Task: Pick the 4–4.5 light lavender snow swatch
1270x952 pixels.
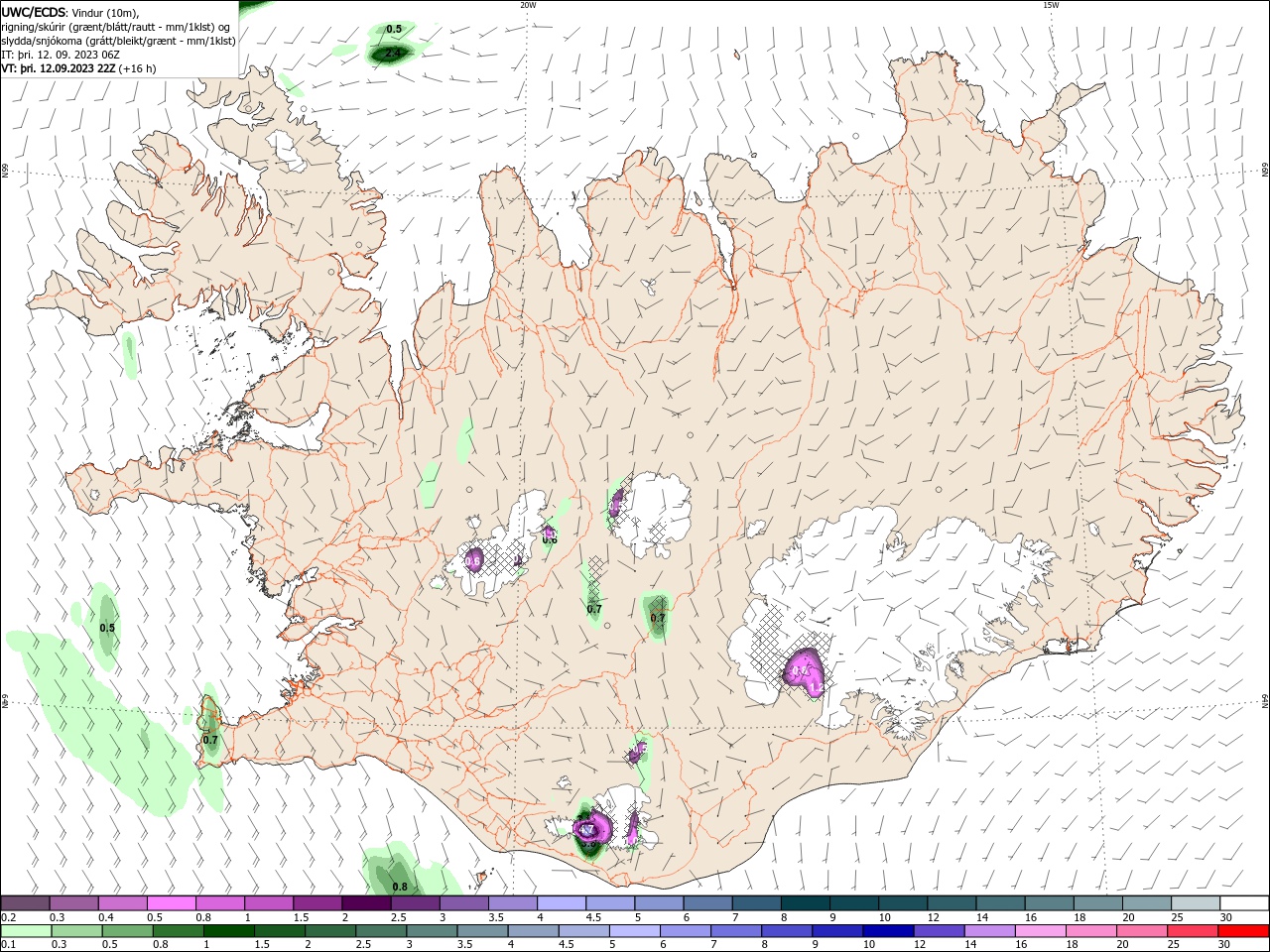Action: pyautogui.click(x=562, y=903)
